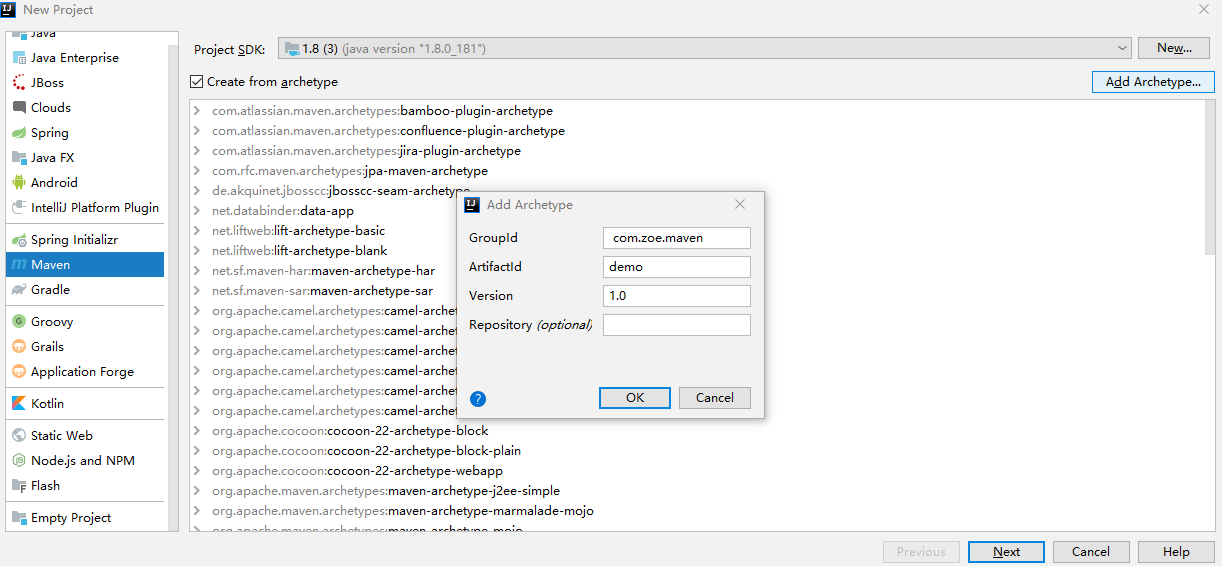Viewport: 1222px width, 566px height.
Task: Select Java Enterprise project type icon
Action: [x=19, y=58]
